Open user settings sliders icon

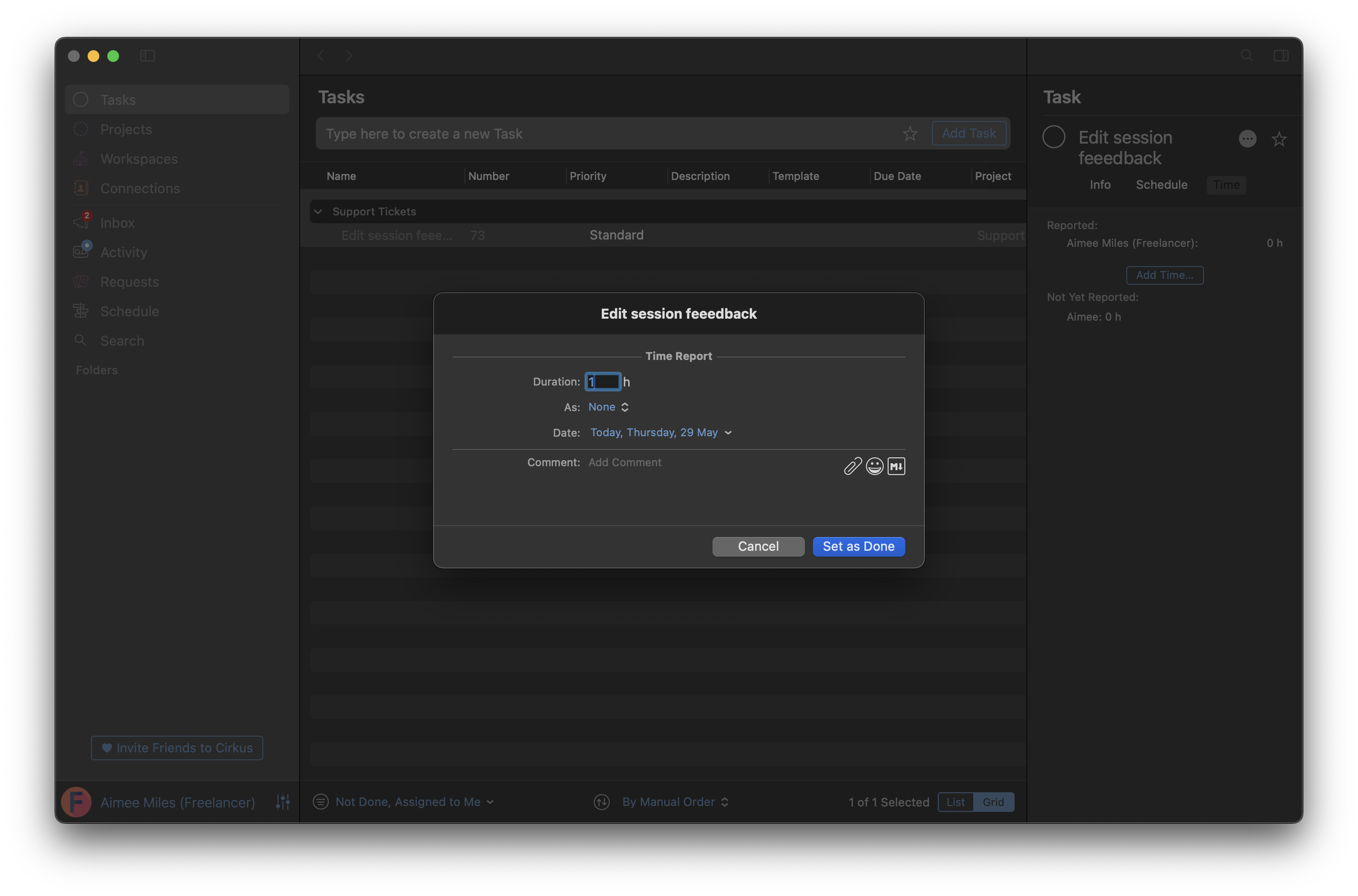(282, 802)
